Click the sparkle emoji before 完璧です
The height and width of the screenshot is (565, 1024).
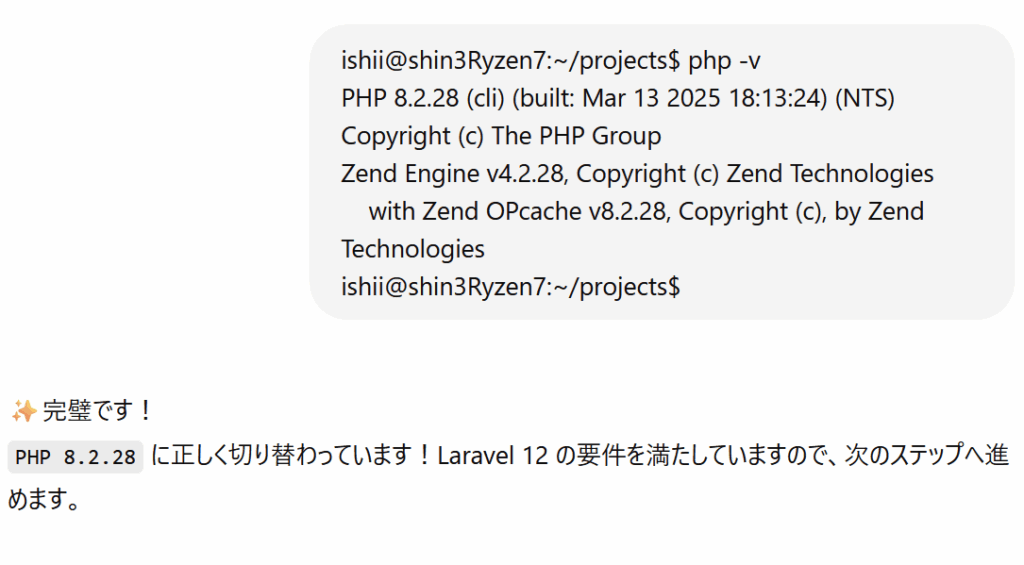pos(24,411)
